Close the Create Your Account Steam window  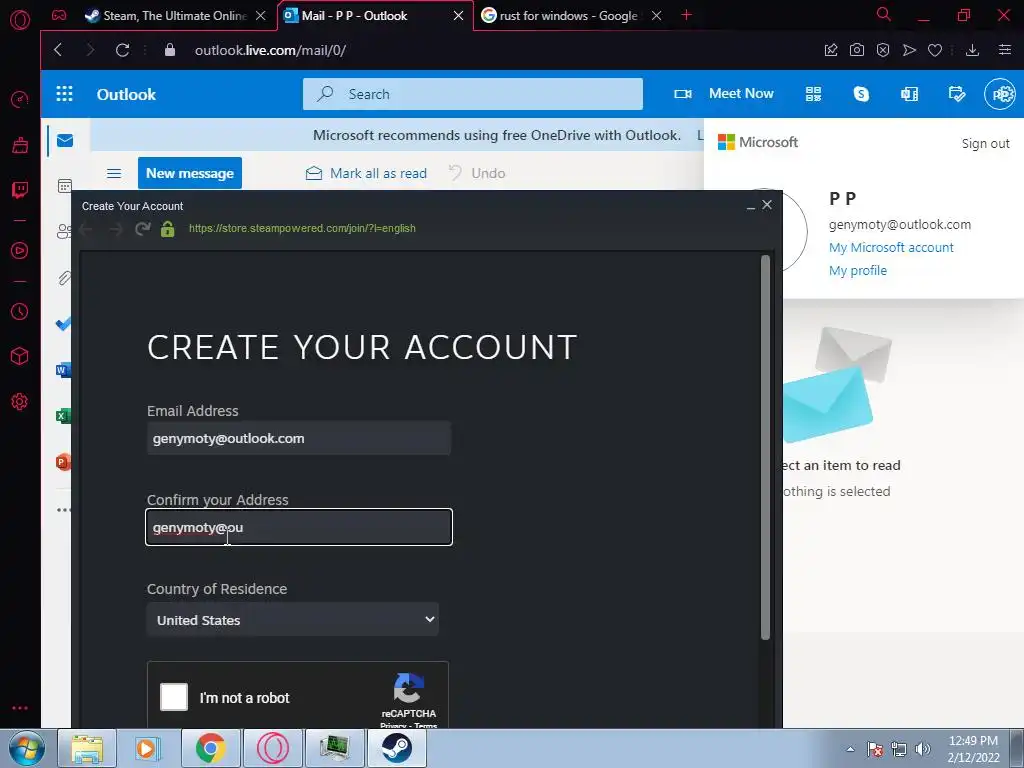click(x=767, y=205)
